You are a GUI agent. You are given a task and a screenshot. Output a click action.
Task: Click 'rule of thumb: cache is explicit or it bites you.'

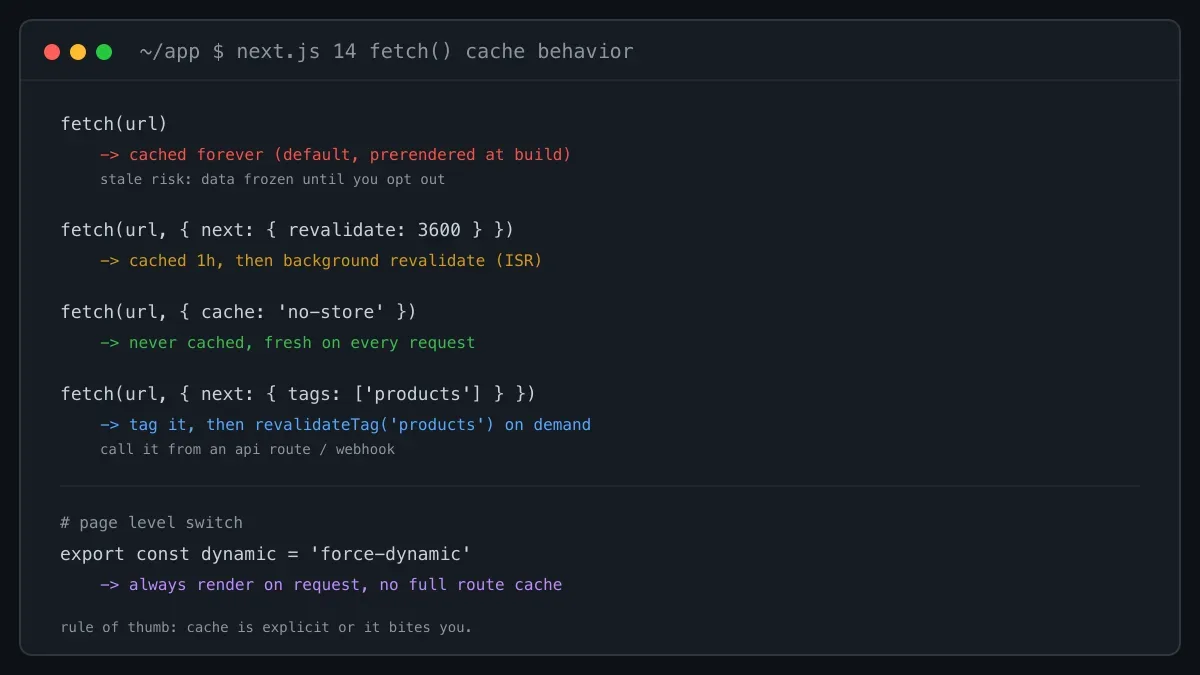(266, 628)
